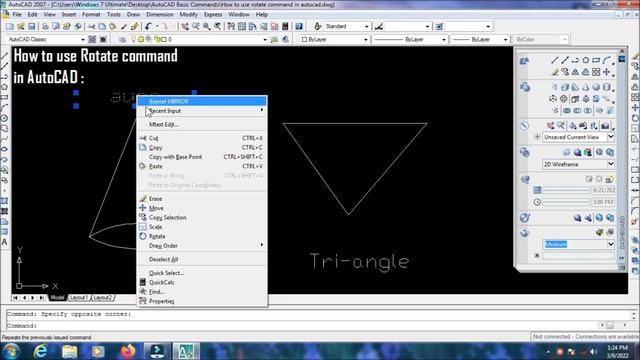Open the Tool Palettes window icon
The height and width of the screenshot is (360, 640).
(253, 27)
